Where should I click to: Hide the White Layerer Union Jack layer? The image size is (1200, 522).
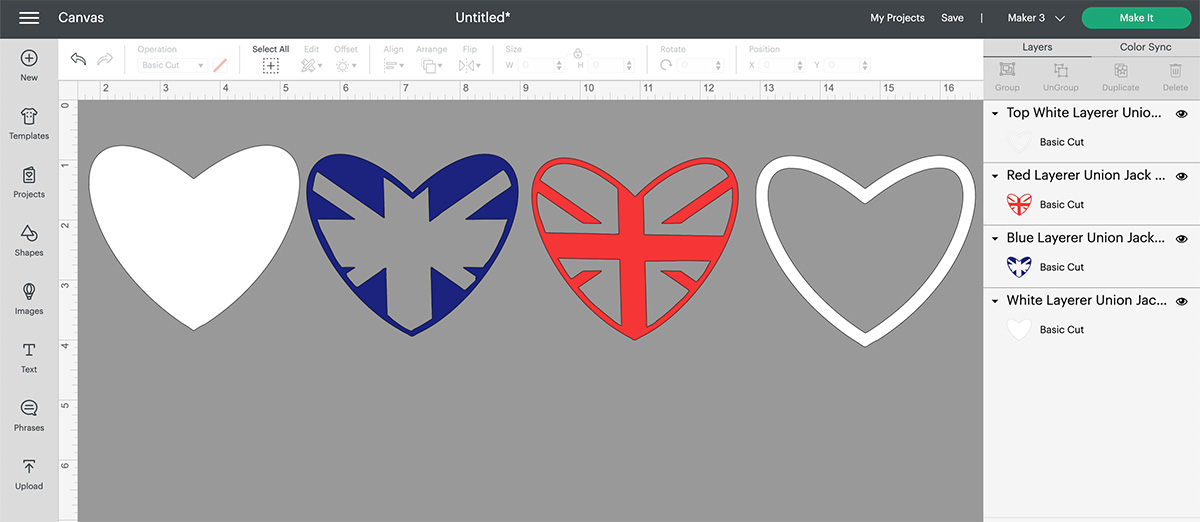[x=1181, y=301]
